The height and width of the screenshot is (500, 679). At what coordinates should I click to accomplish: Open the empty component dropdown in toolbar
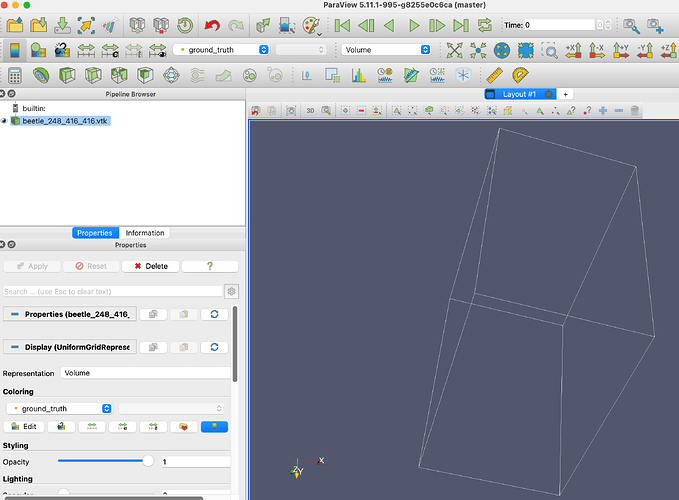pos(301,50)
